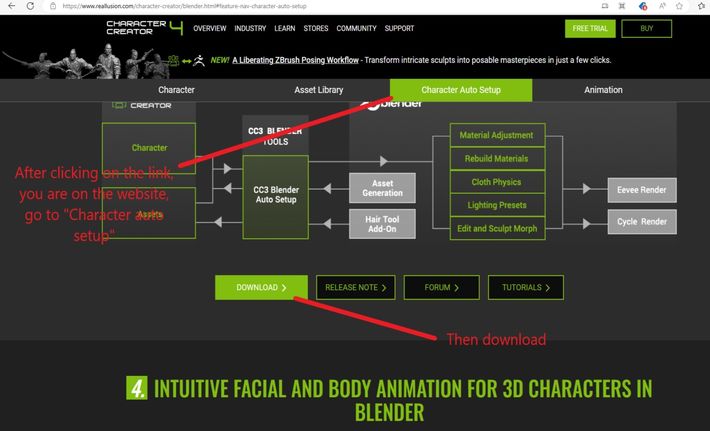
Task: Click the screen-shaped icon left of the capture icon
Action: click(604, 6)
